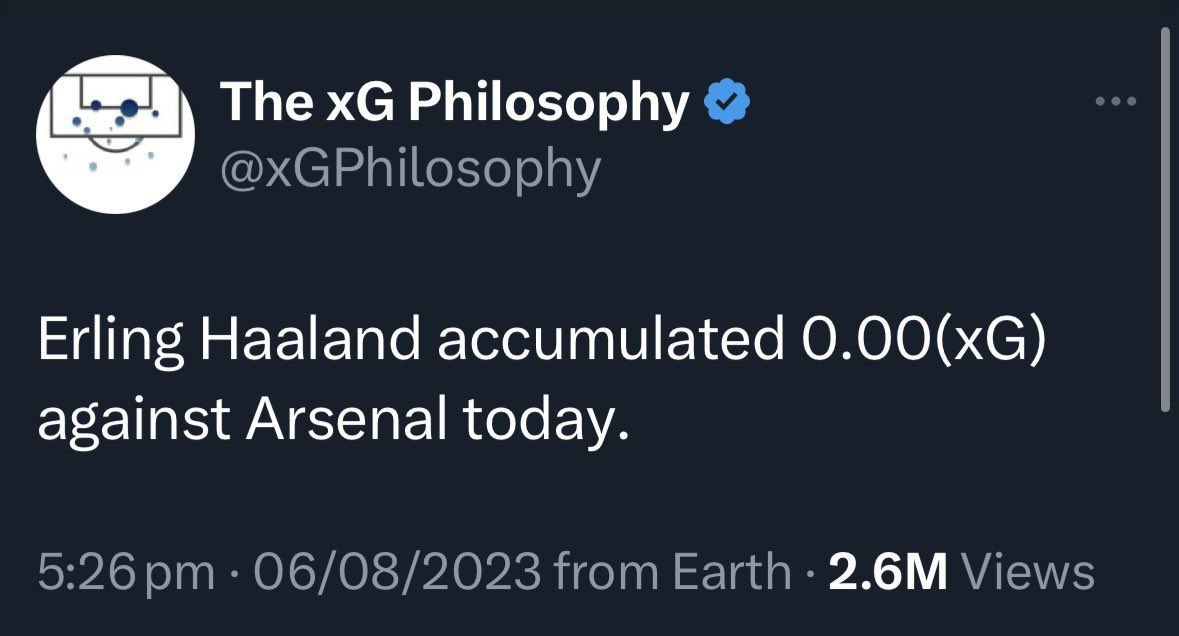Click the blue verified checkmark badge
The image size is (1179, 636).
coord(728,103)
